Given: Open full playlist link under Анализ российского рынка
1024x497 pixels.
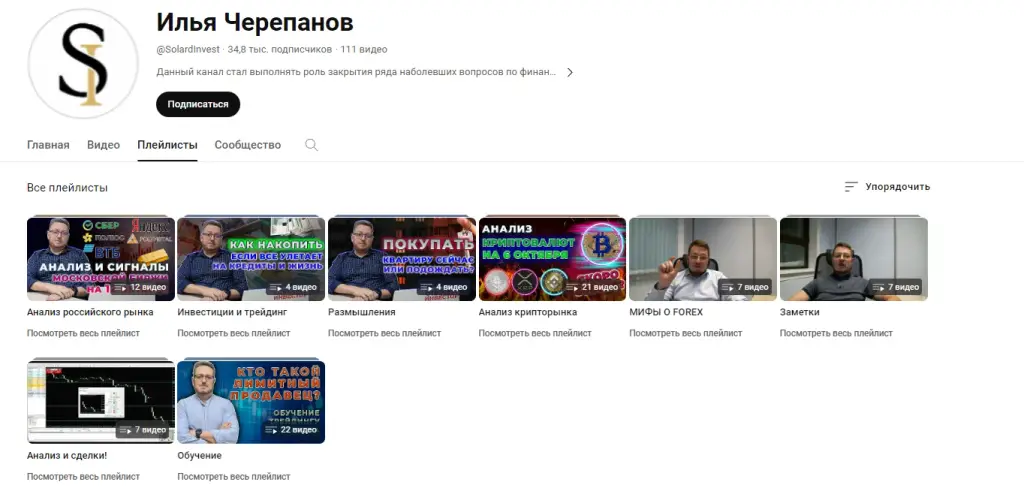Looking at the screenshot, I should coord(84,333).
